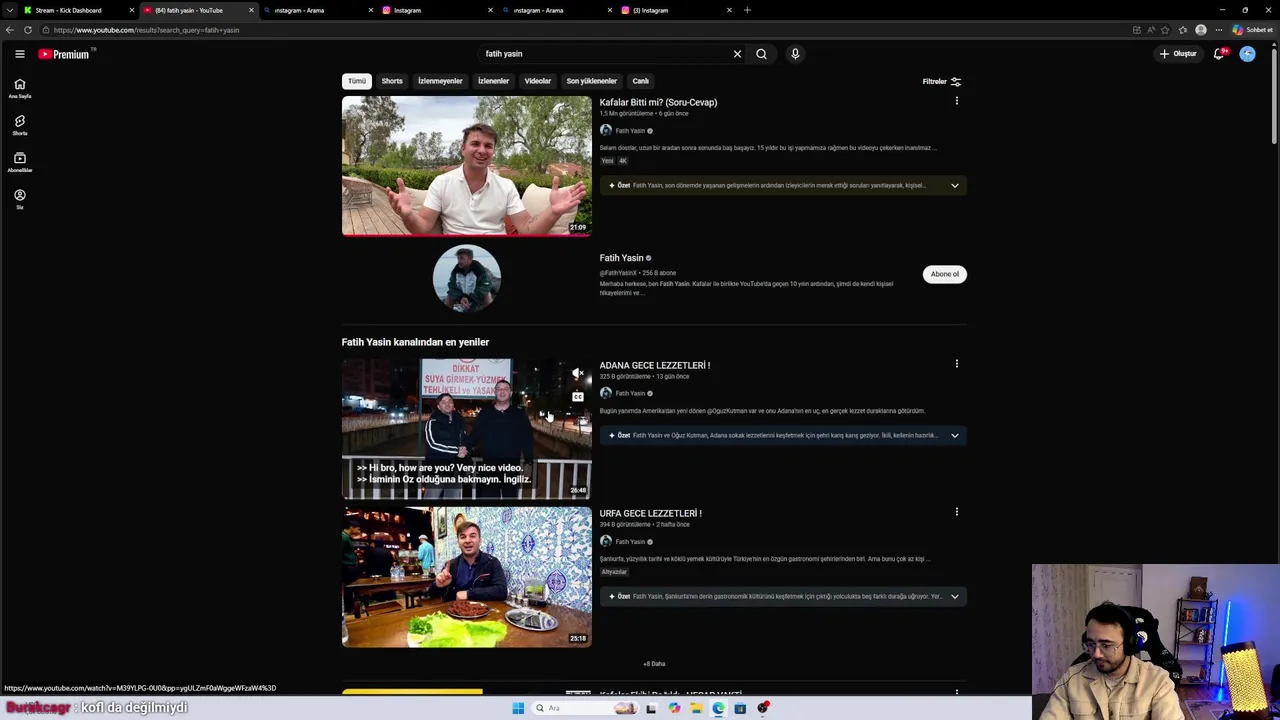
Task: Switch to the (3) Instagram browser tab
Action: pyautogui.click(x=675, y=10)
